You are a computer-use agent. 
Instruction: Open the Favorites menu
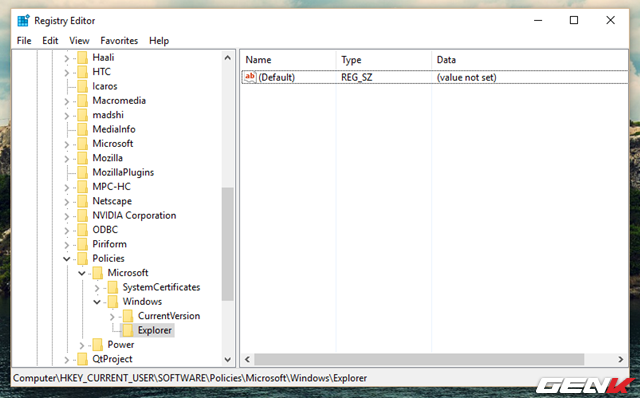(119, 41)
